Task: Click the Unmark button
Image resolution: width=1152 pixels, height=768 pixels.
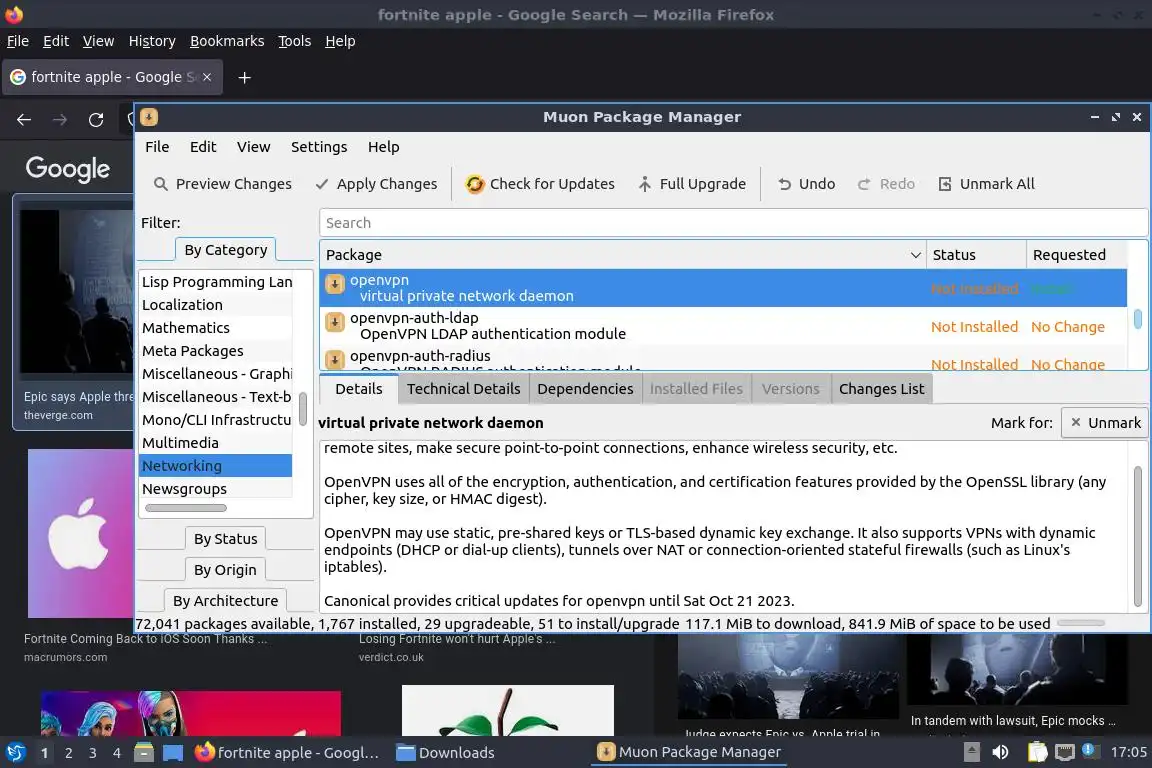Action: coord(1104,423)
